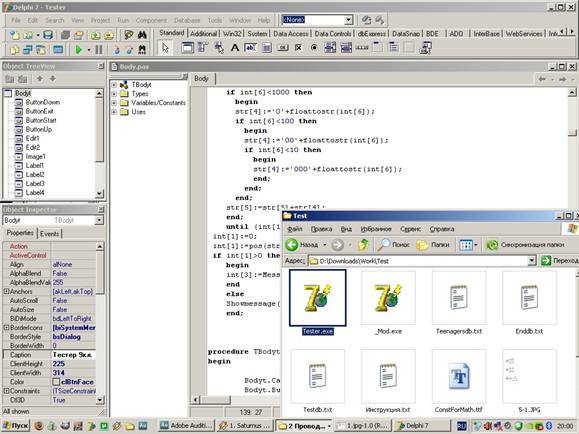Expand BorderIcons property in Object Inspector
The height and width of the screenshot is (434, 579).
coord(6,328)
